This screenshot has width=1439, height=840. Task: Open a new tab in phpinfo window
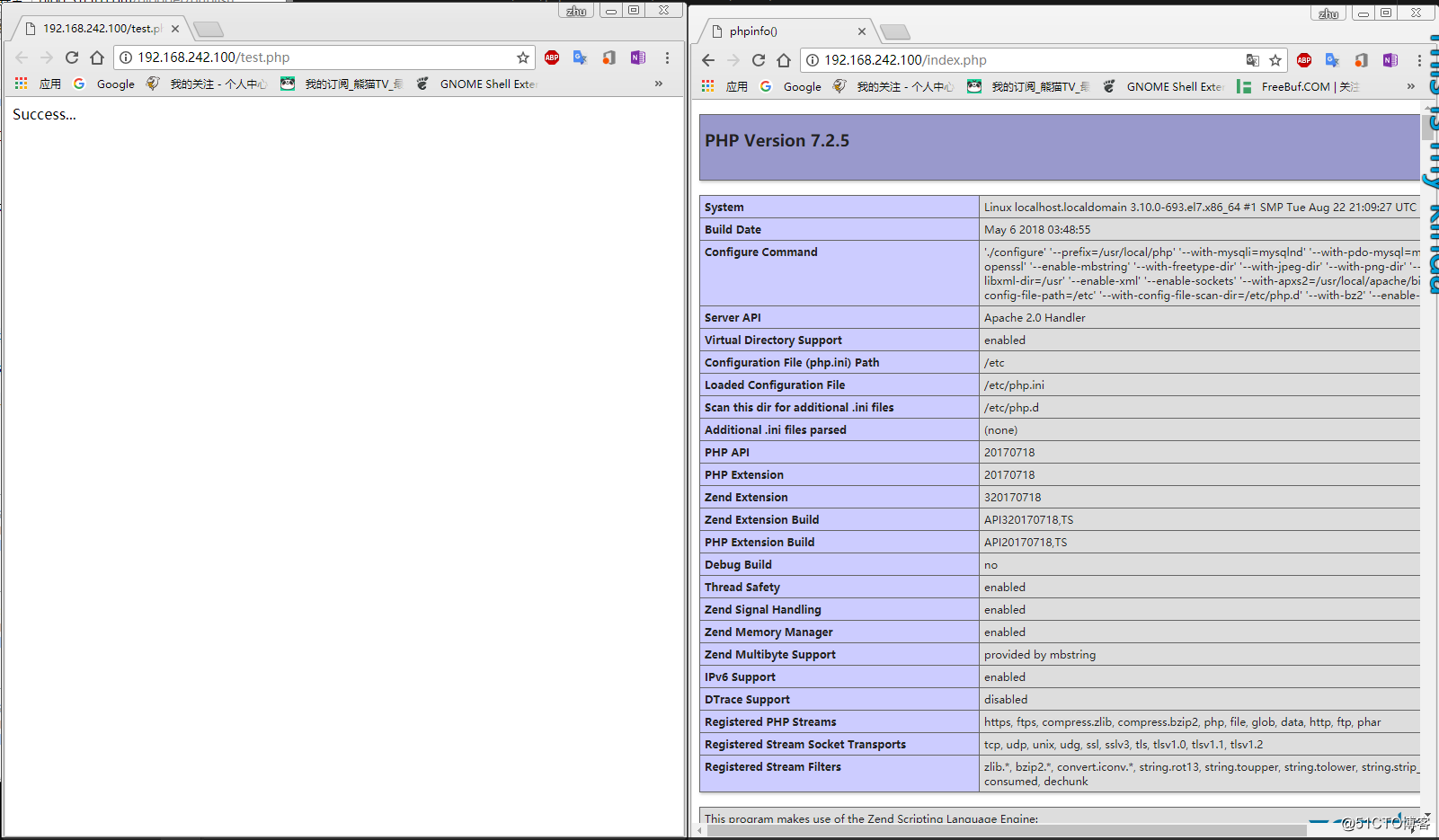895,32
